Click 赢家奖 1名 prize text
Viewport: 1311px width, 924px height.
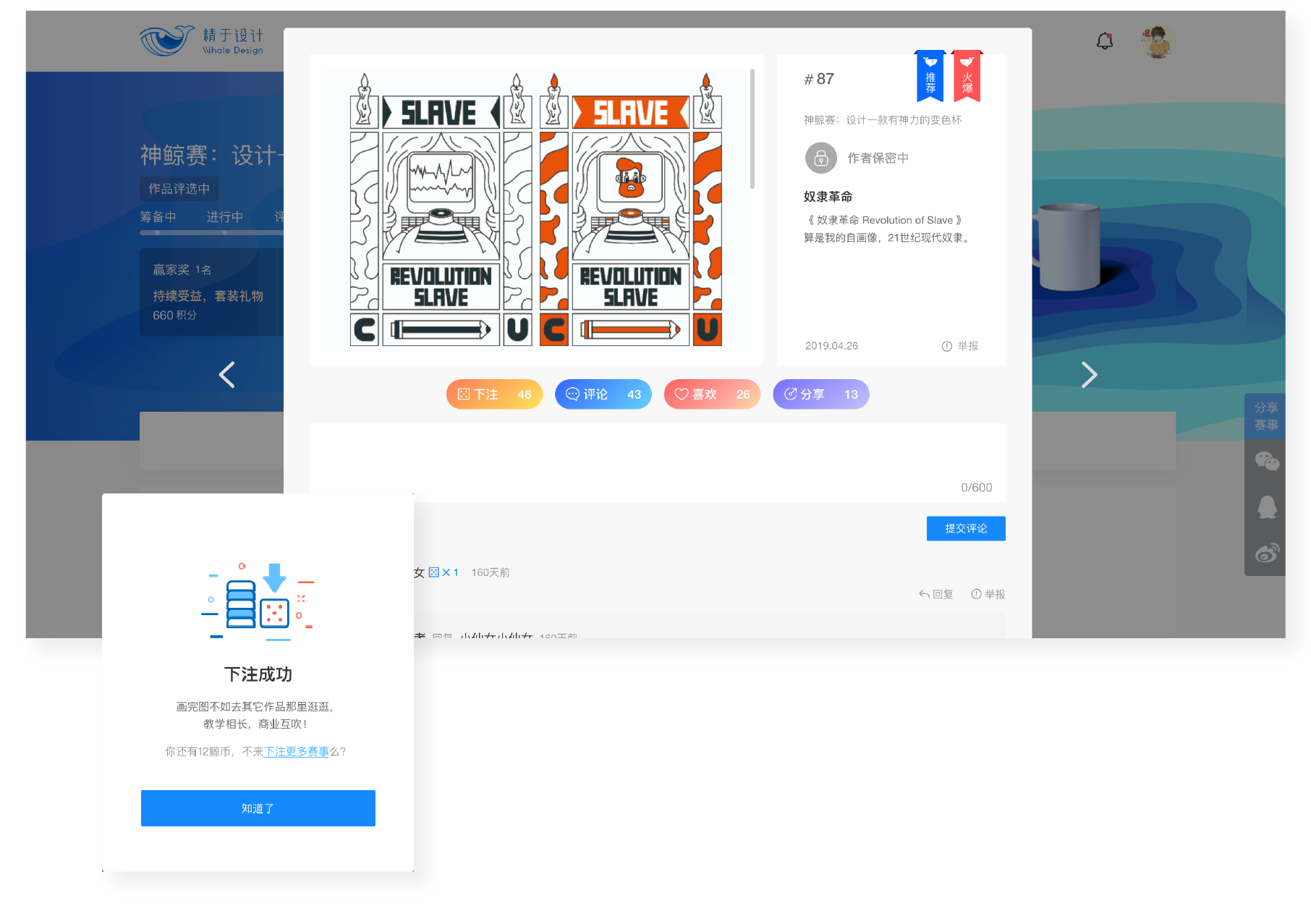pos(182,270)
